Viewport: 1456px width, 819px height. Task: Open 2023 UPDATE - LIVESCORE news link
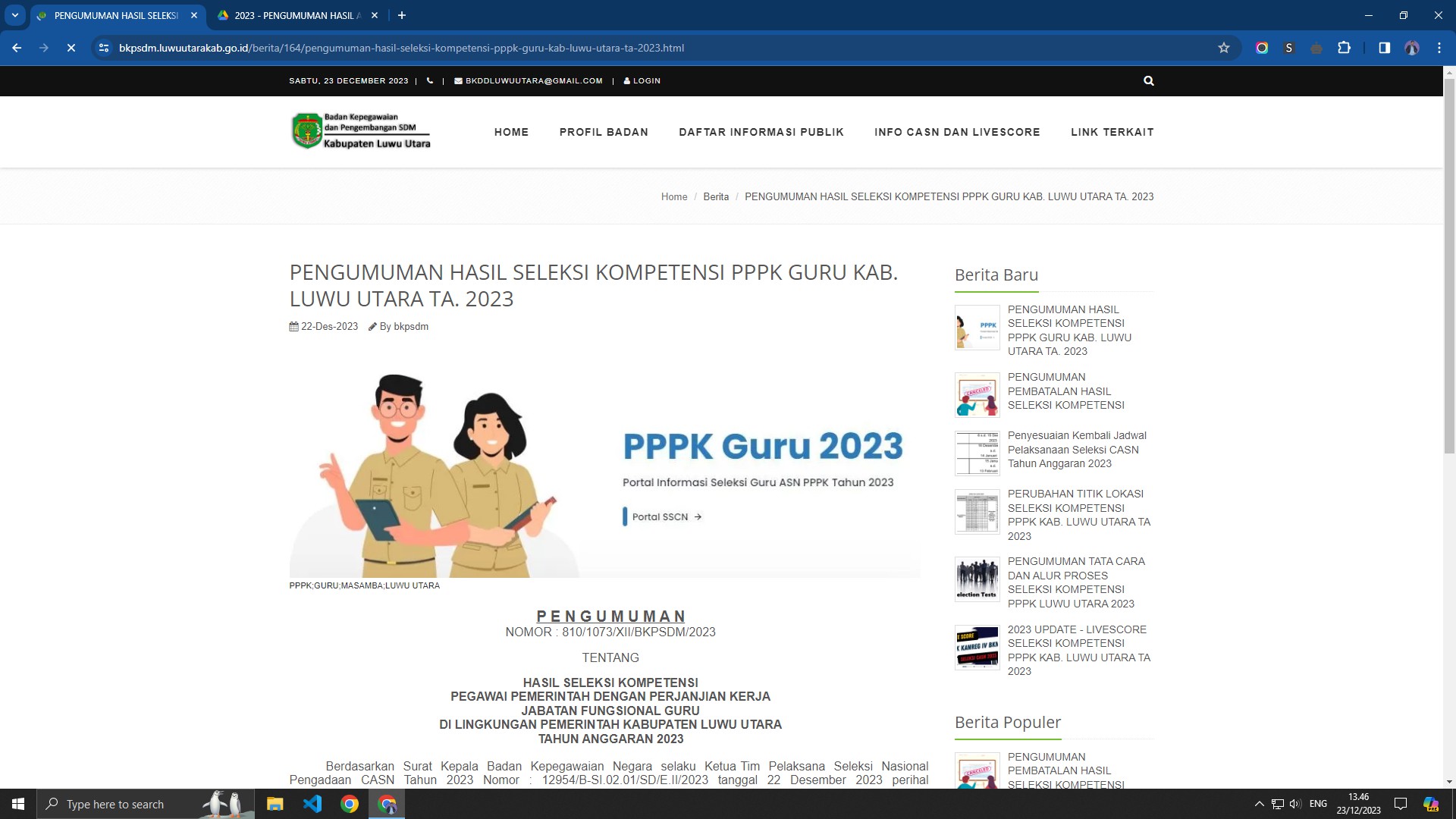(1079, 651)
